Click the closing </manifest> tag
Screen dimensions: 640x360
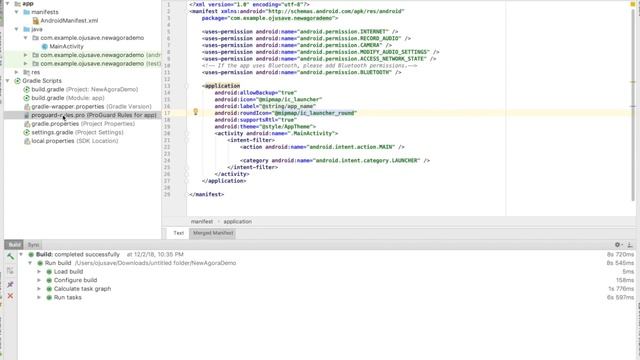pyautogui.click(x=206, y=194)
